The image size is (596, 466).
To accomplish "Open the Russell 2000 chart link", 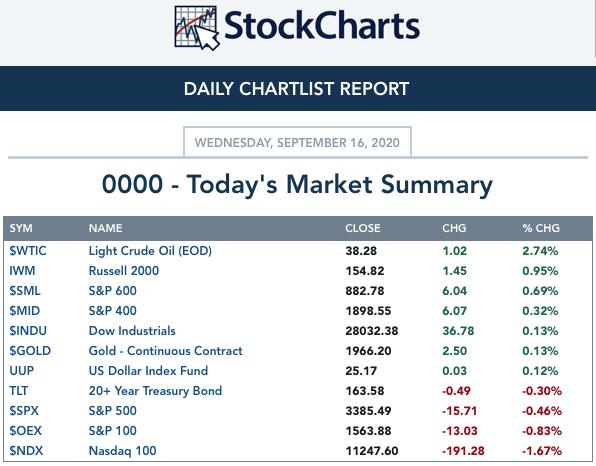I will pos(124,271).
